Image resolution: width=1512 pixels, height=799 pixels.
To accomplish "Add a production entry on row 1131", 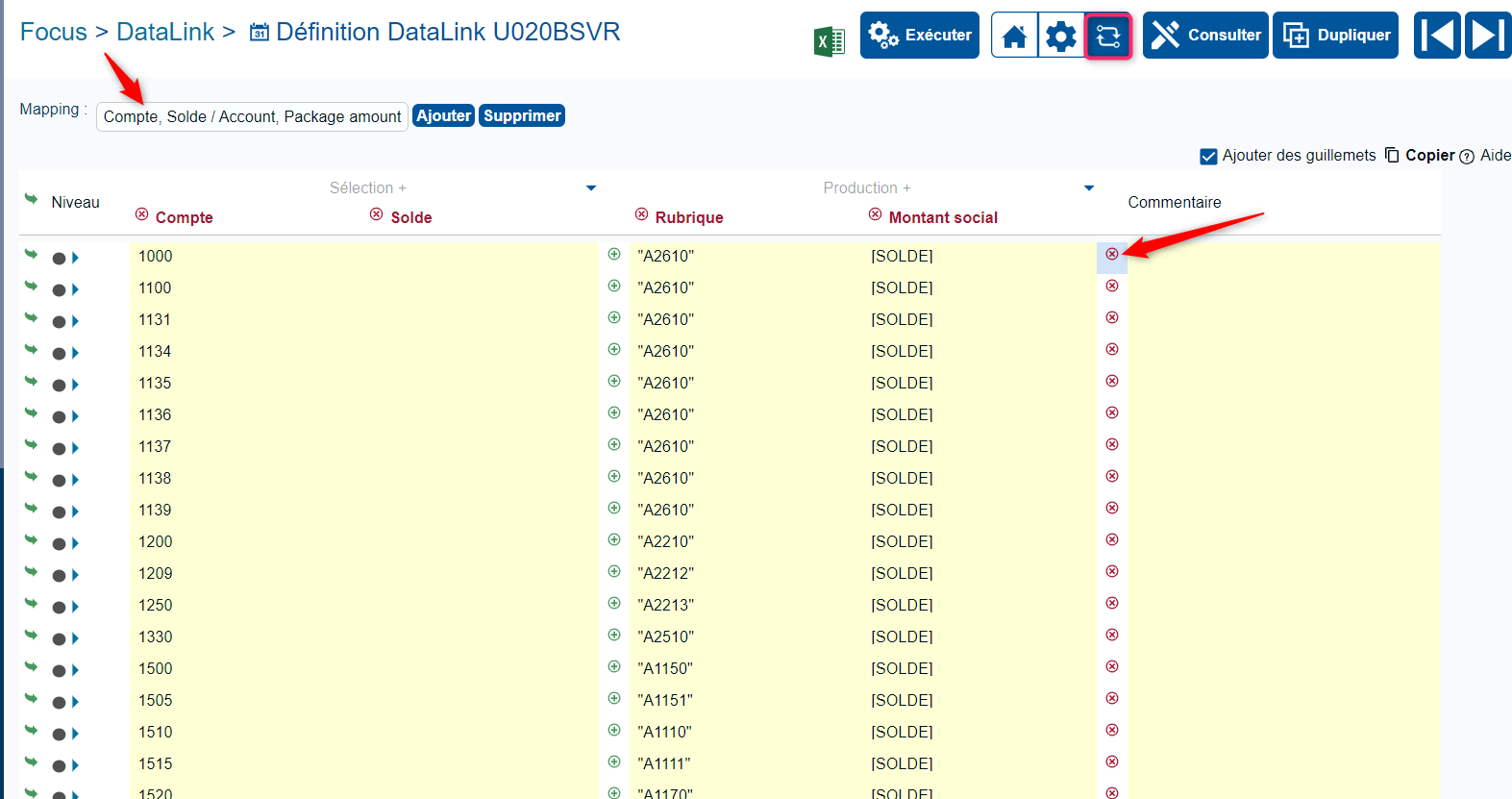I will click(x=614, y=317).
